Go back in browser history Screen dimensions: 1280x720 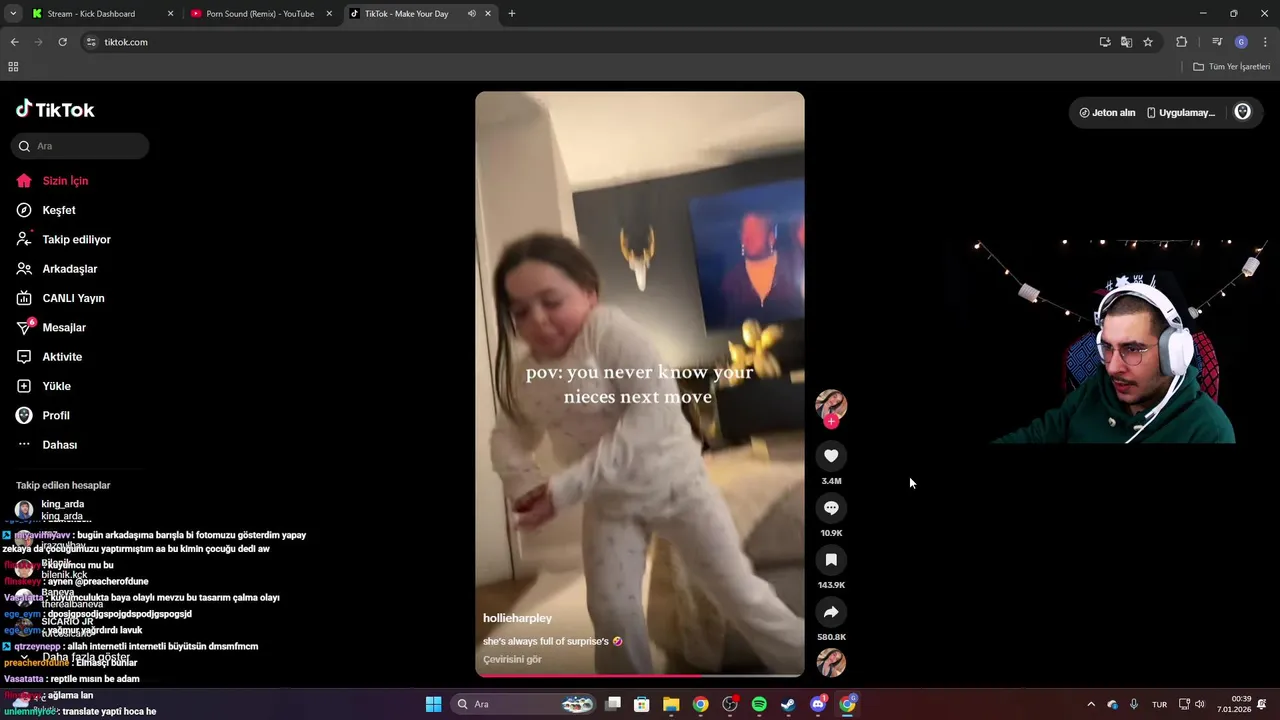(14, 42)
